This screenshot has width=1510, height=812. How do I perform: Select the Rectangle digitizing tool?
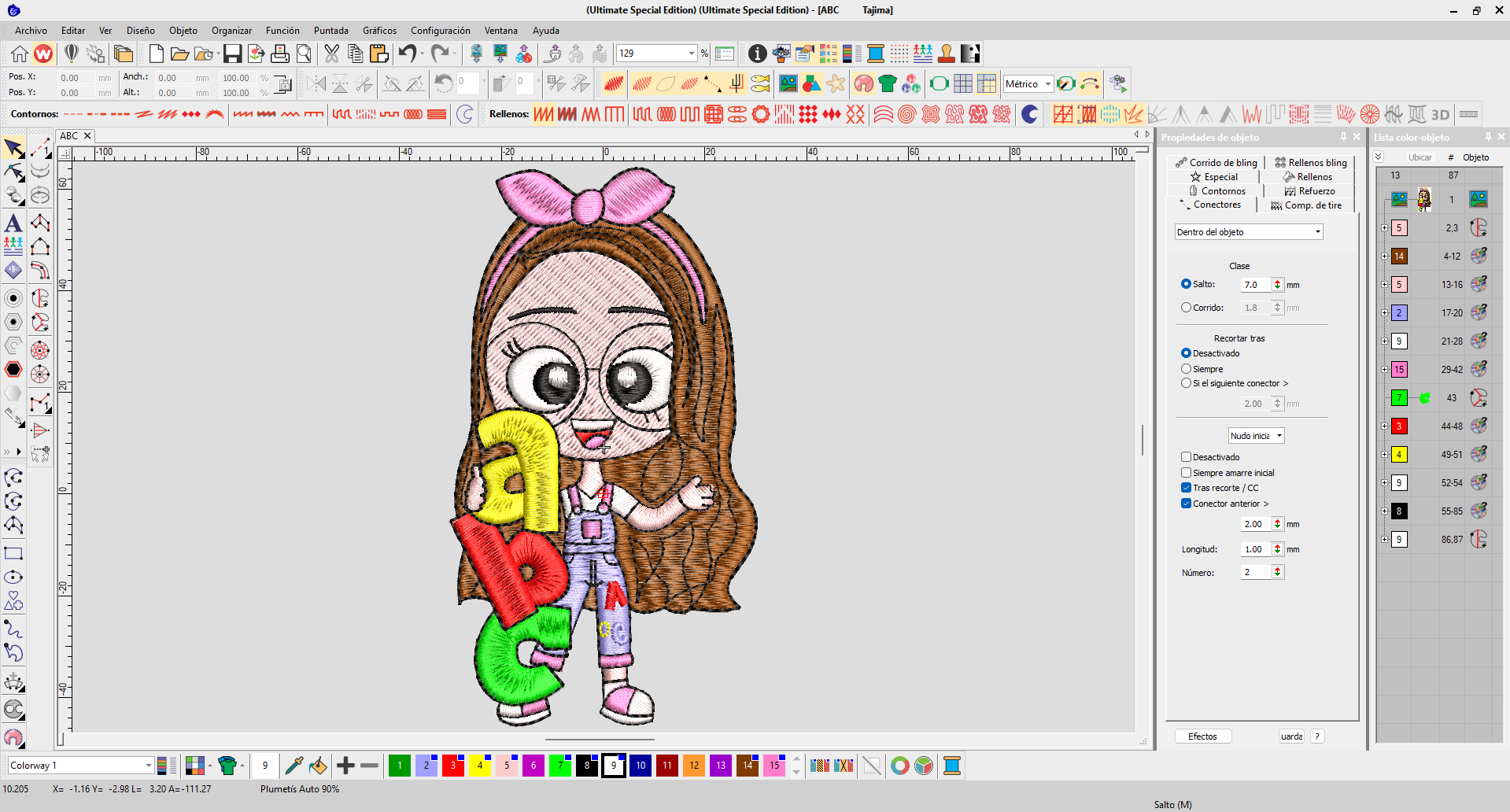pyautogui.click(x=13, y=553)
